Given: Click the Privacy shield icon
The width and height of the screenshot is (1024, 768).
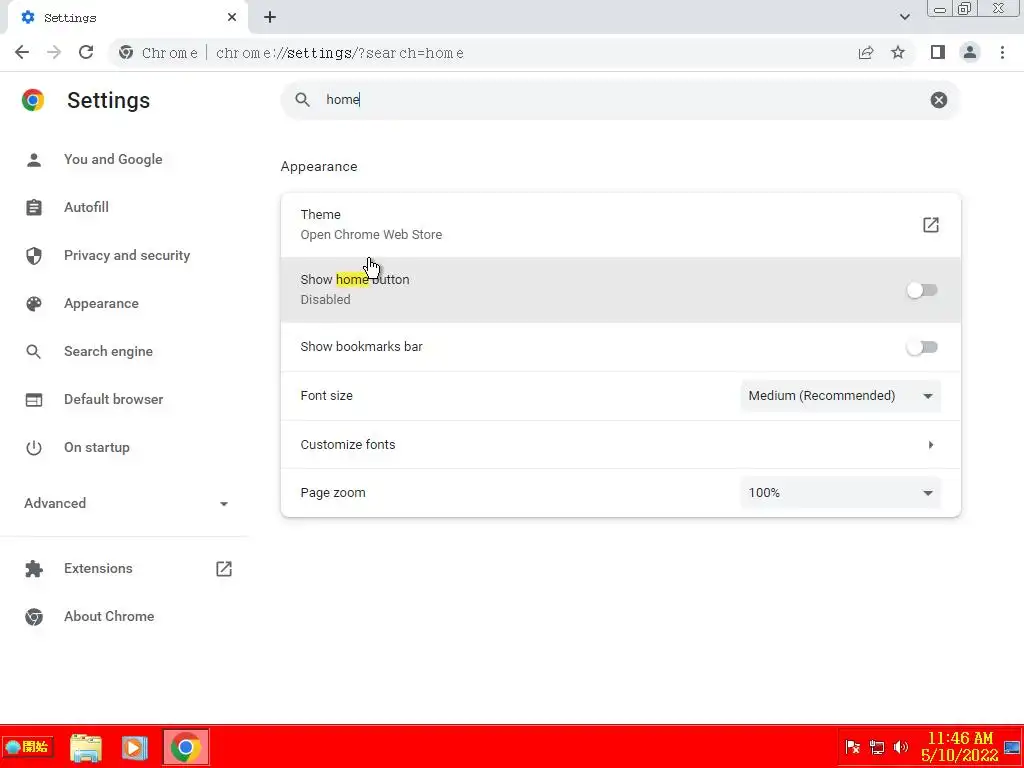Looking at the screenshot, I should pos(34,255).
